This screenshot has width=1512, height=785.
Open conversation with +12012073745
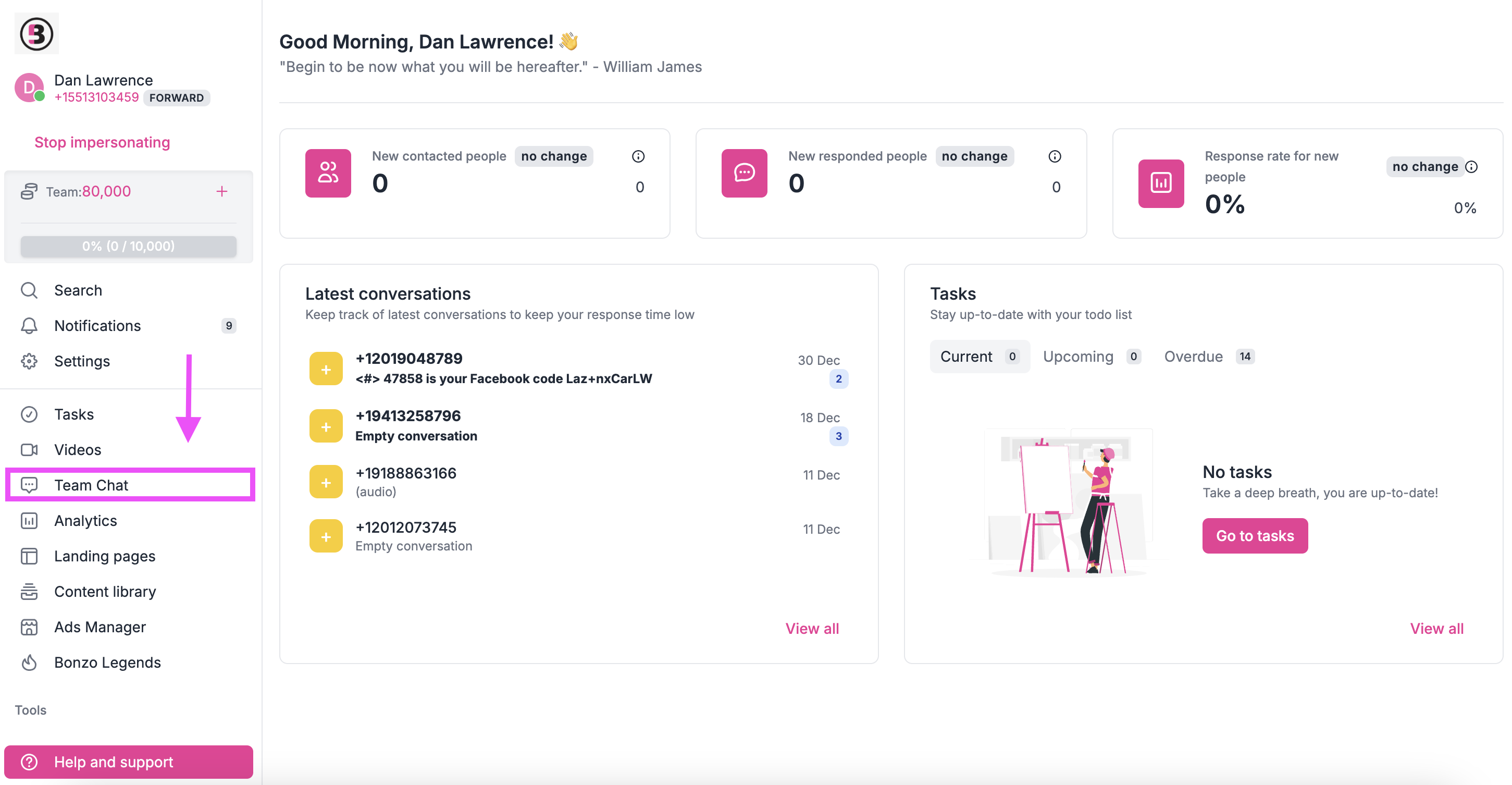tap(579, 537)
